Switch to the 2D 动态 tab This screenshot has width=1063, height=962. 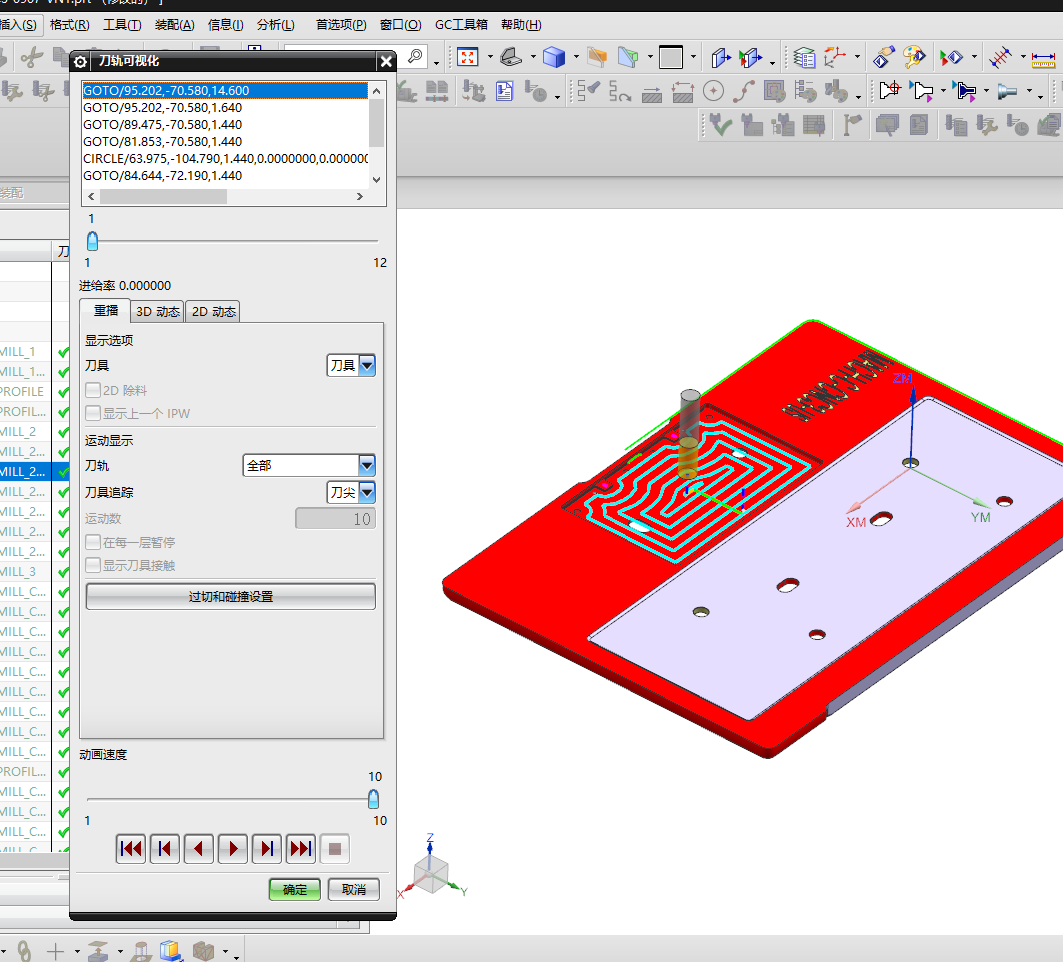tap(213, 312)
